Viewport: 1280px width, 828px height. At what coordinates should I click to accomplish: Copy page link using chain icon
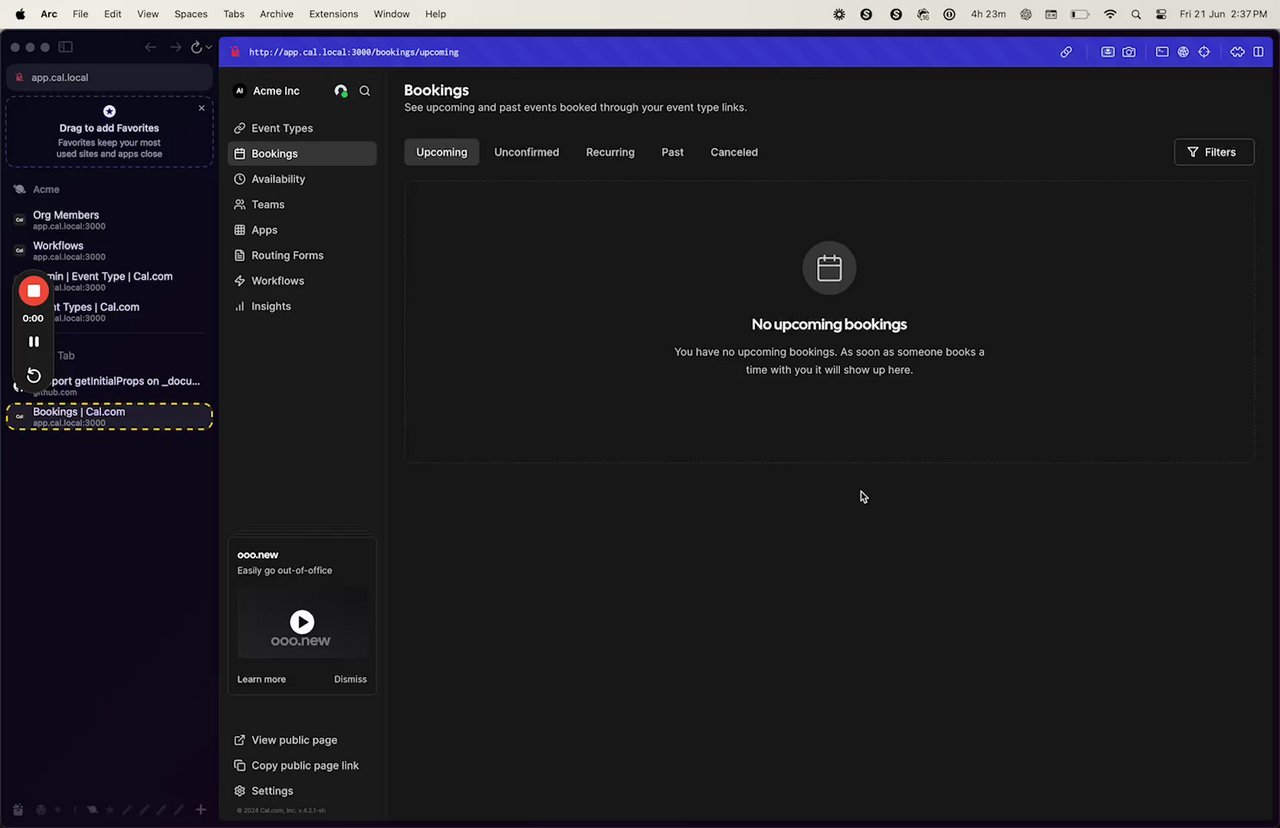click(1066, 52)
